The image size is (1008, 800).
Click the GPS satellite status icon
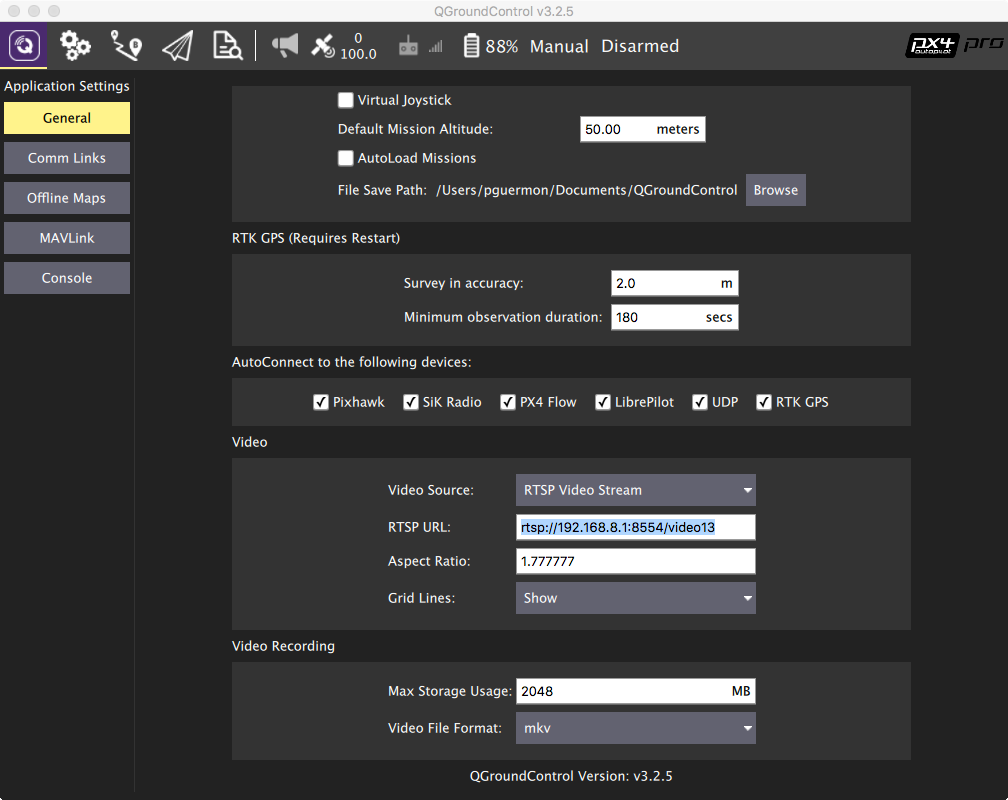323,46
